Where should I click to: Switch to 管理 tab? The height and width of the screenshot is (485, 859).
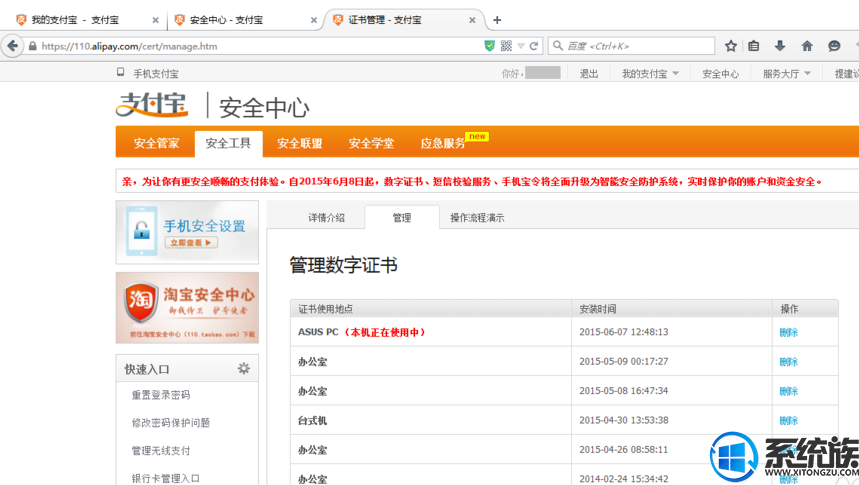point(402,218)
